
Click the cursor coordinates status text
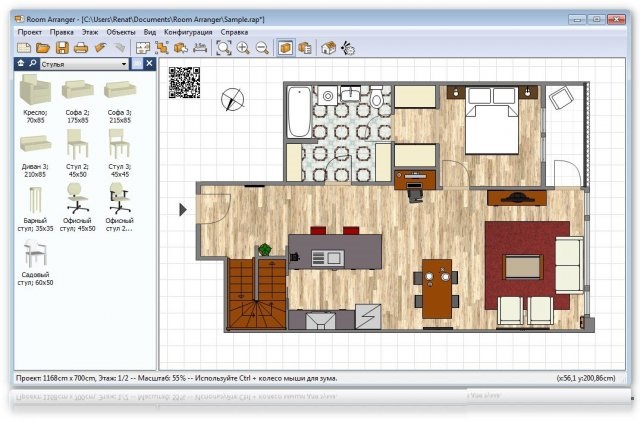[586, 378]
